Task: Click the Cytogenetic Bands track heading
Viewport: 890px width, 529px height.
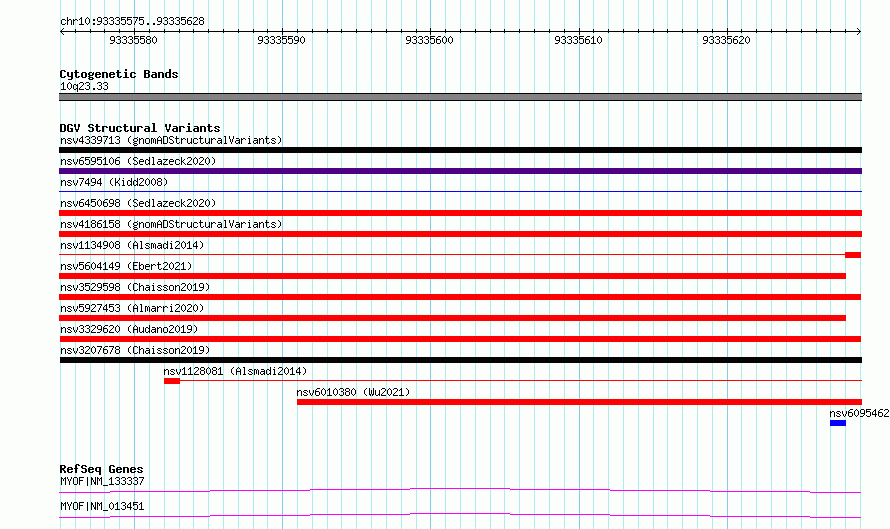Action: pyautogui.click(x=119, y=74)
